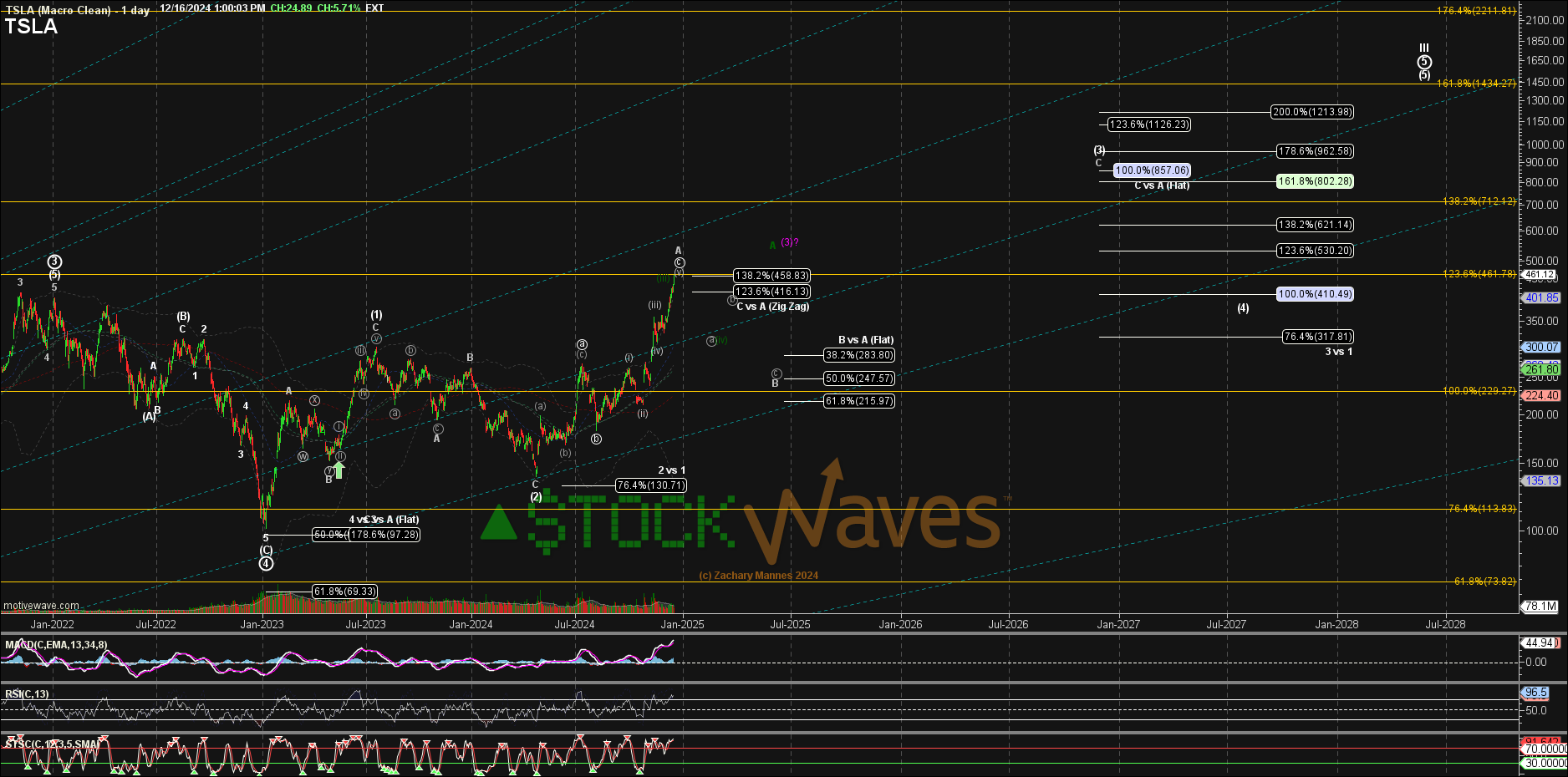
Task: Click the 61.8%(215.97) retracement box
Action: click(859, 401)
